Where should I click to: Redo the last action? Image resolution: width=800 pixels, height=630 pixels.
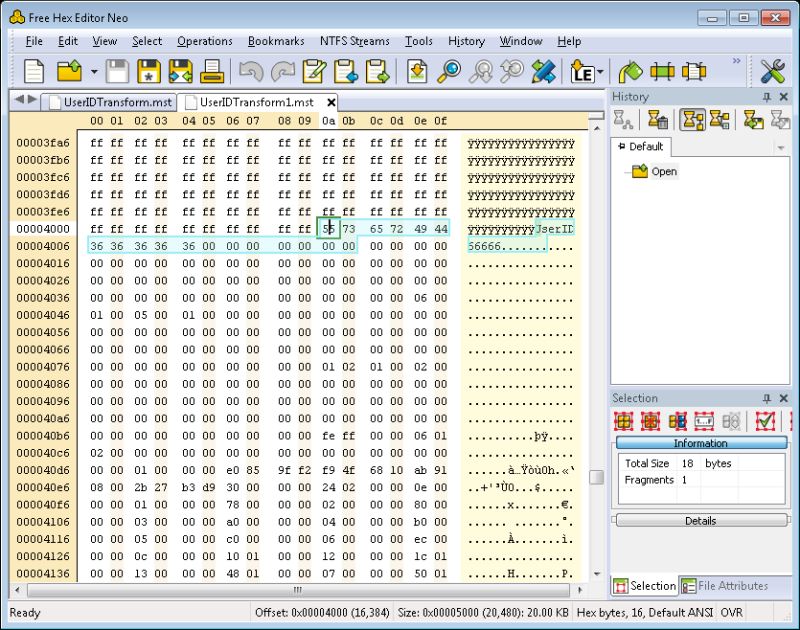tap(282, 71)
